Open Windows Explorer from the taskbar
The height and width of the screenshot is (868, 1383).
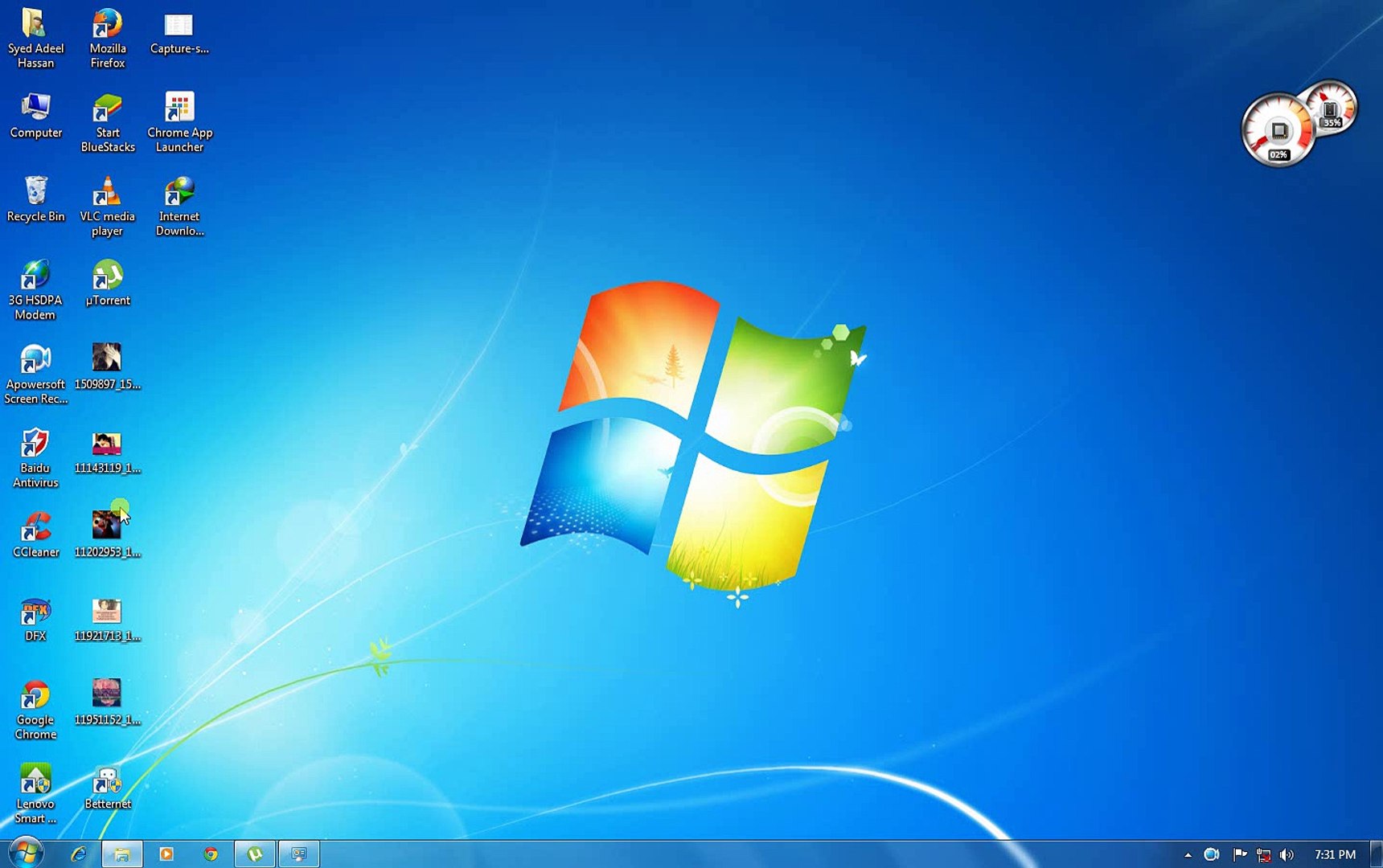122,854
